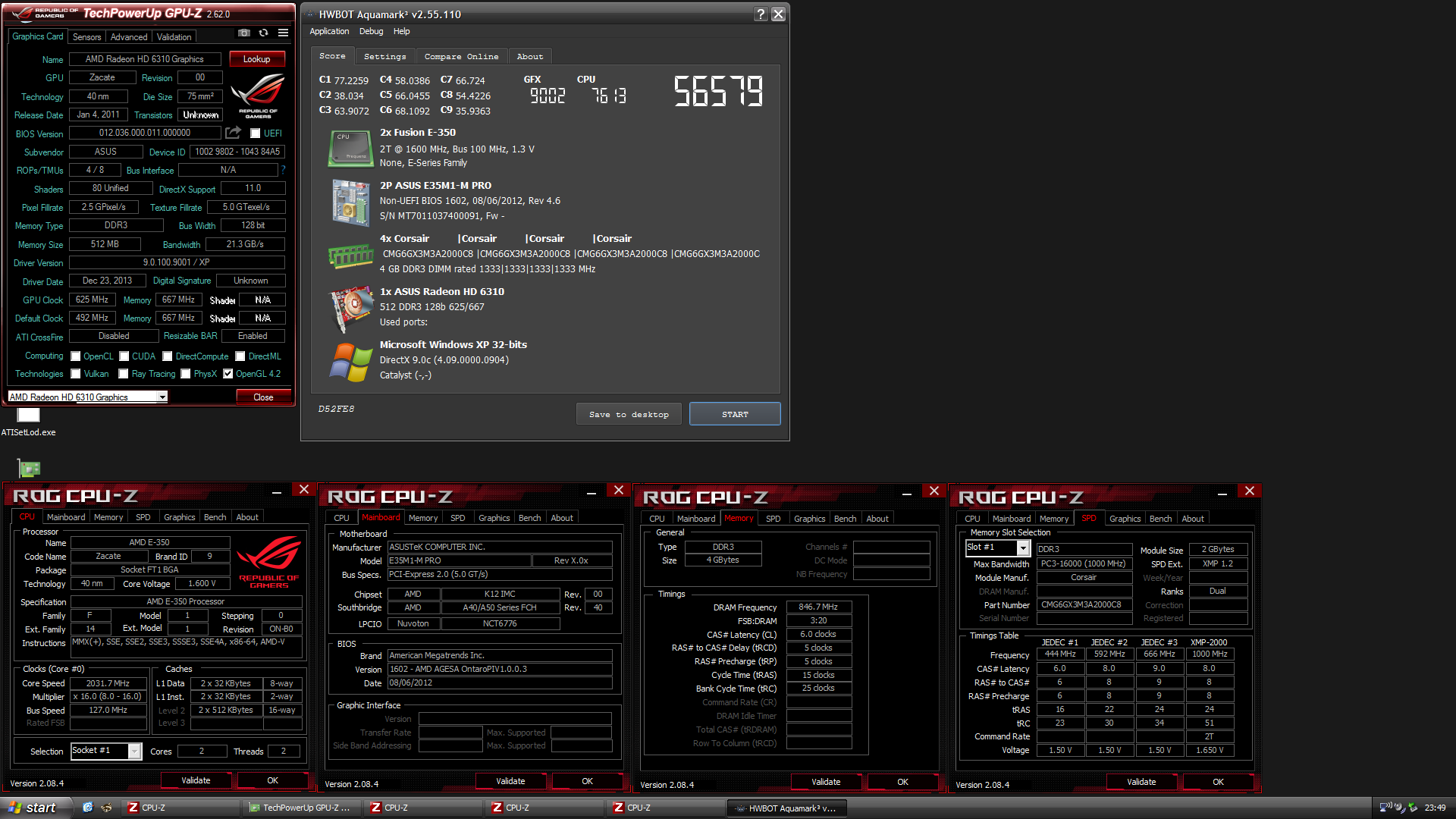Toggle the DirectML checkbox
The image size is (1456, 819).
[x=240, y=356]
